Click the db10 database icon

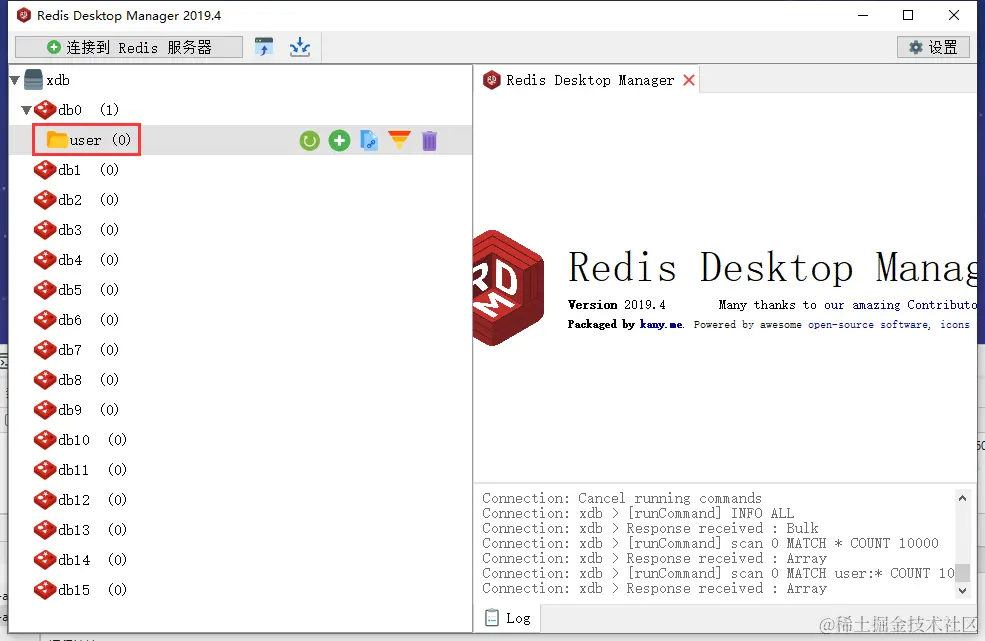click(45, 440)
